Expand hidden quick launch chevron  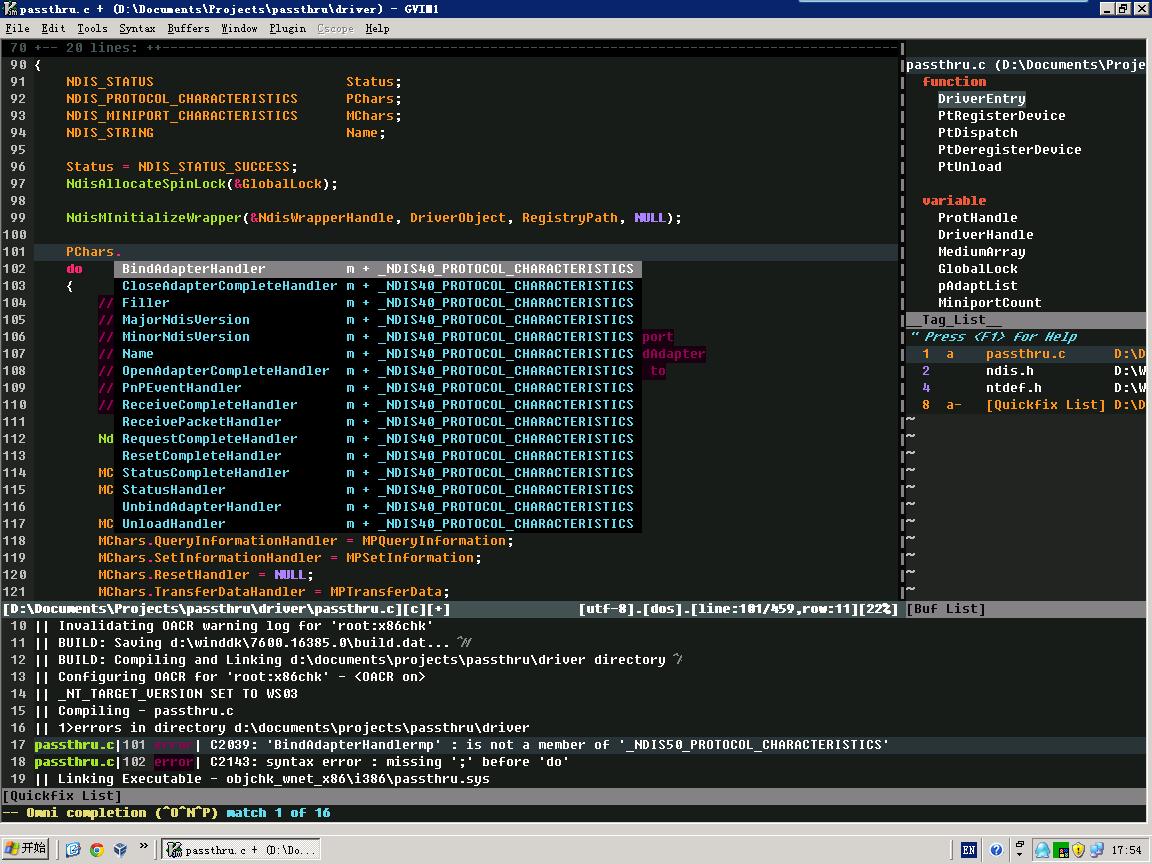[143, 847]
